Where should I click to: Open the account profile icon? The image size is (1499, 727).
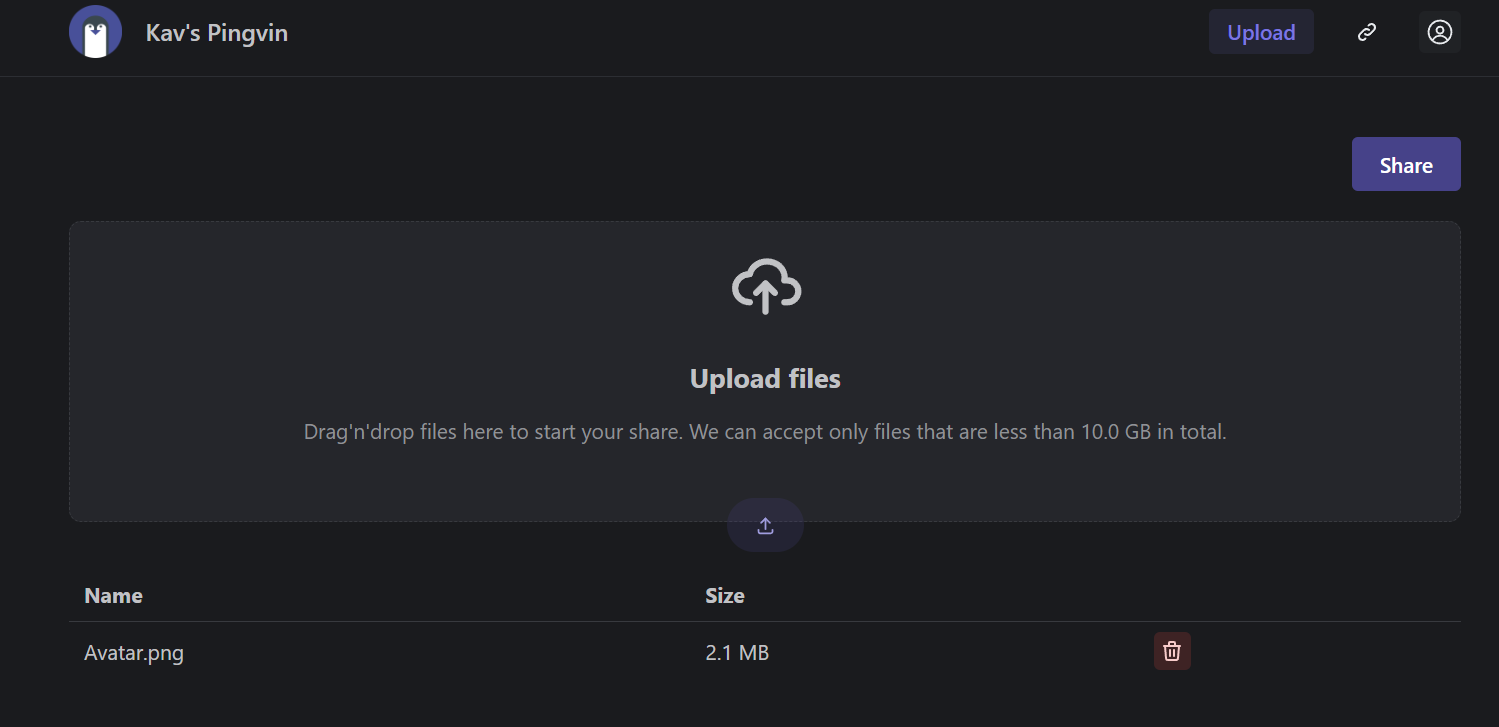[x=1440, y=31]
